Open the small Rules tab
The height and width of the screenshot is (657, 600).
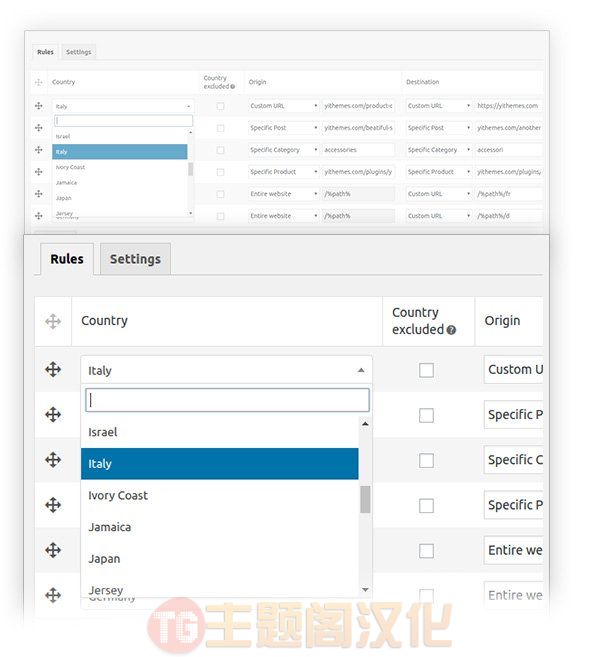tap(45, 52)
